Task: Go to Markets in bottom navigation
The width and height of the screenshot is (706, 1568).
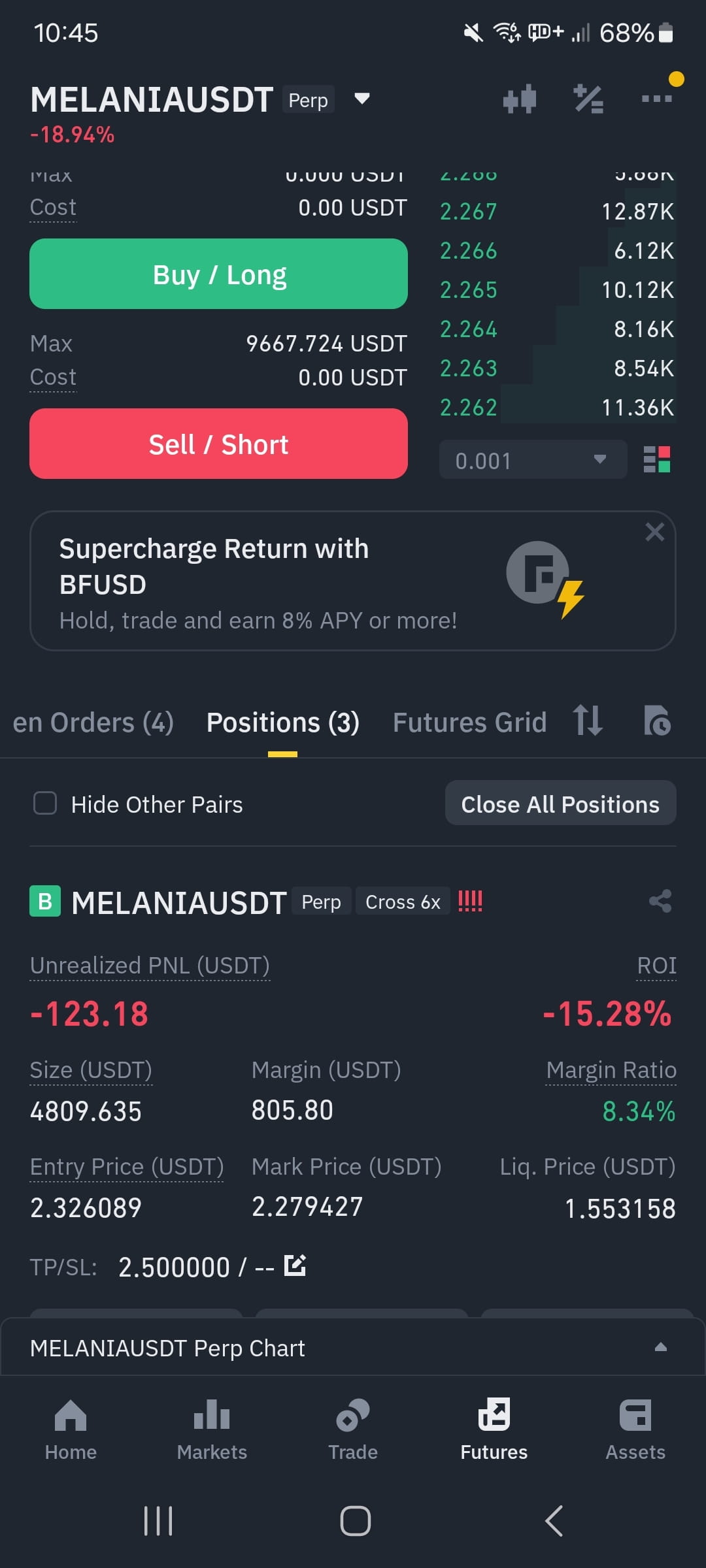Action: click(x=212, y=1429)
